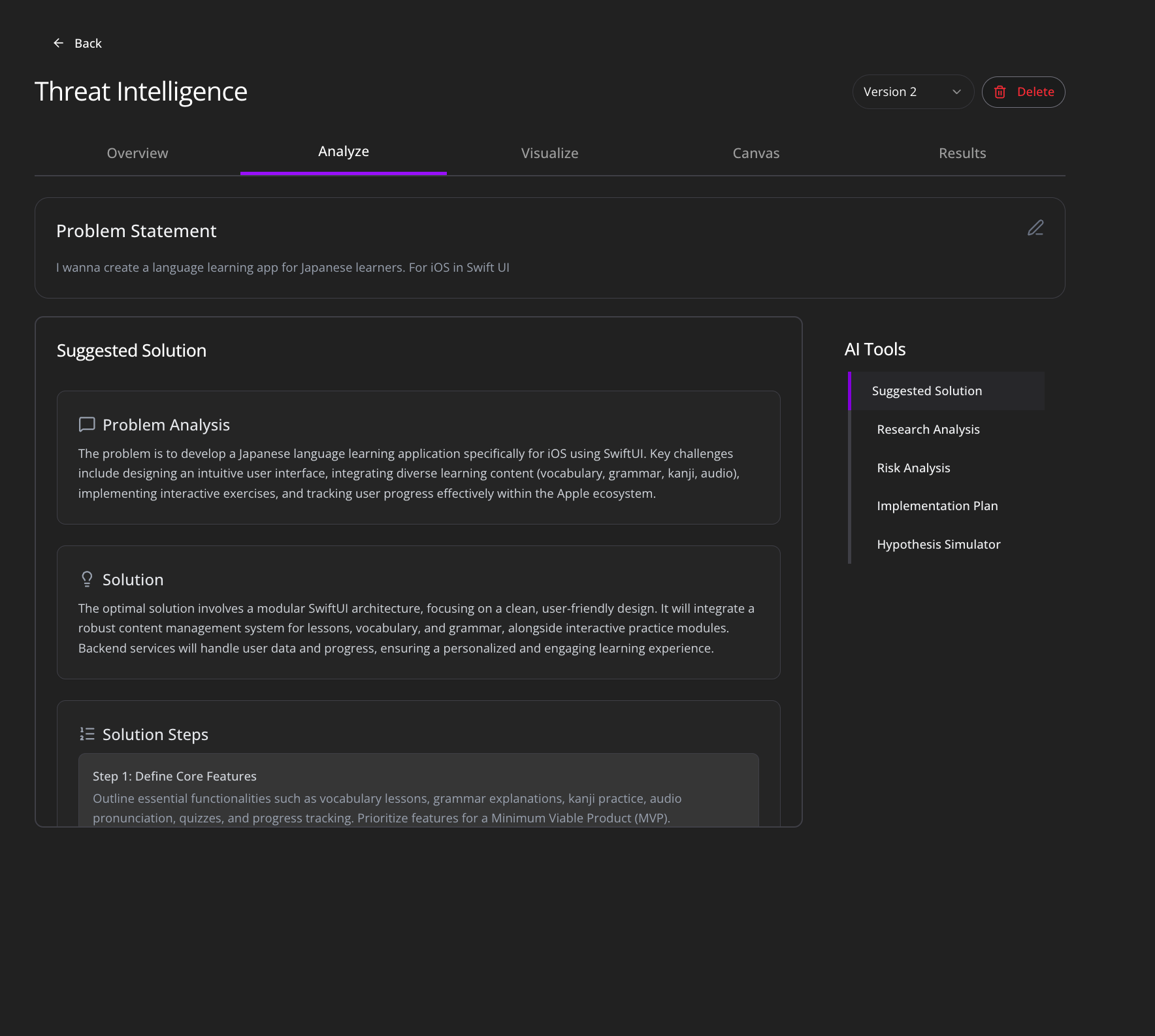Select Research Analysis from AI Tools

pyautogui.click(x=928, y=429)
